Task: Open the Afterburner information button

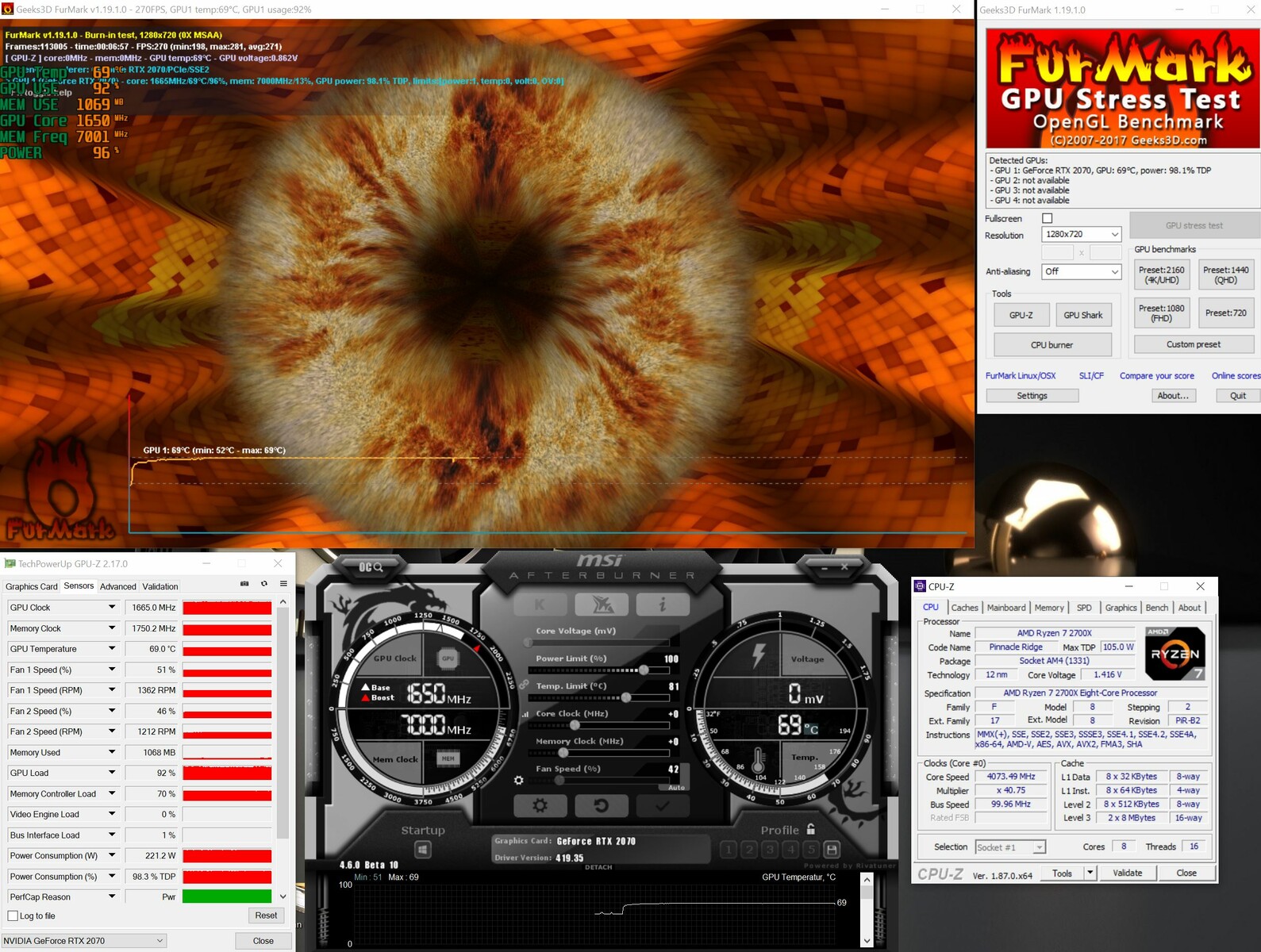Action: [662, 605]
